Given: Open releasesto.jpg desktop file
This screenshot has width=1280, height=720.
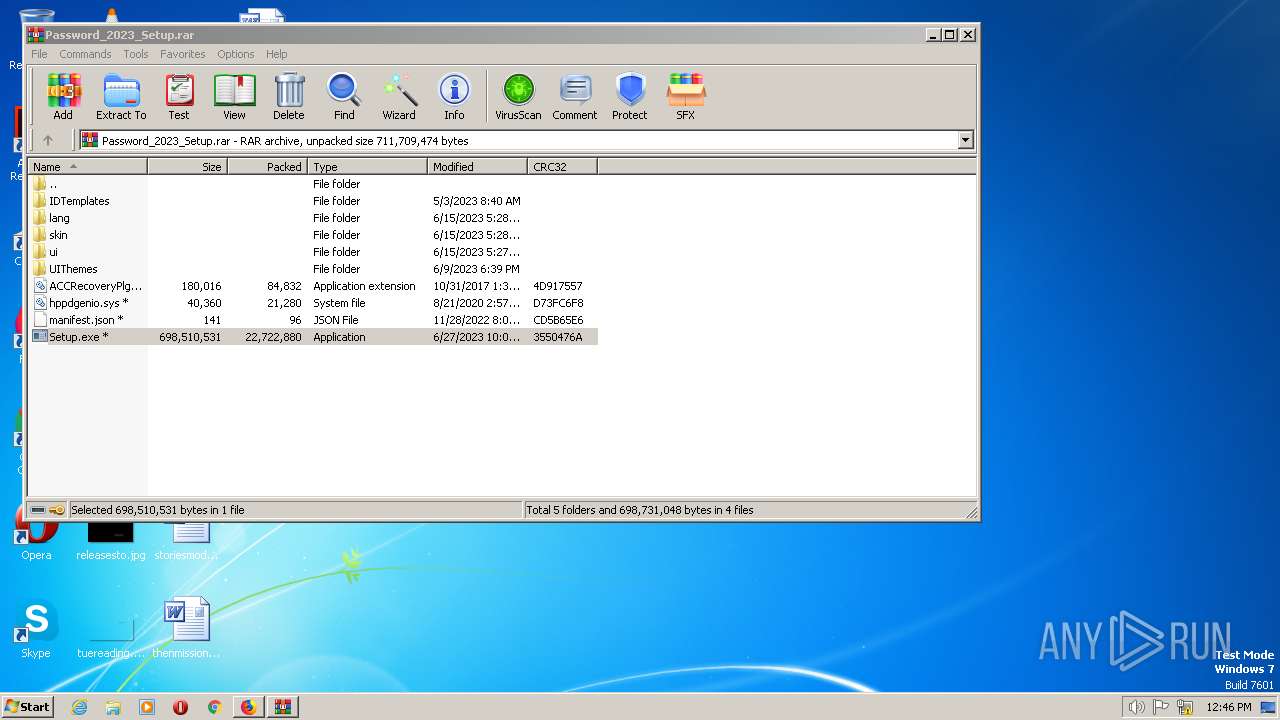Looking at the screenshot, I should click(111, 540).
